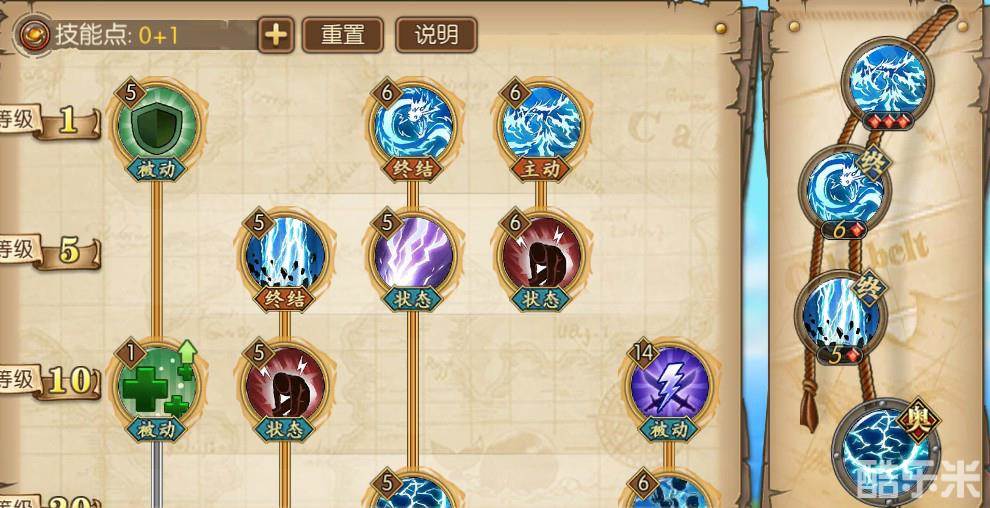Select the lightning dragon 主动 skill

tap(540, 125)
